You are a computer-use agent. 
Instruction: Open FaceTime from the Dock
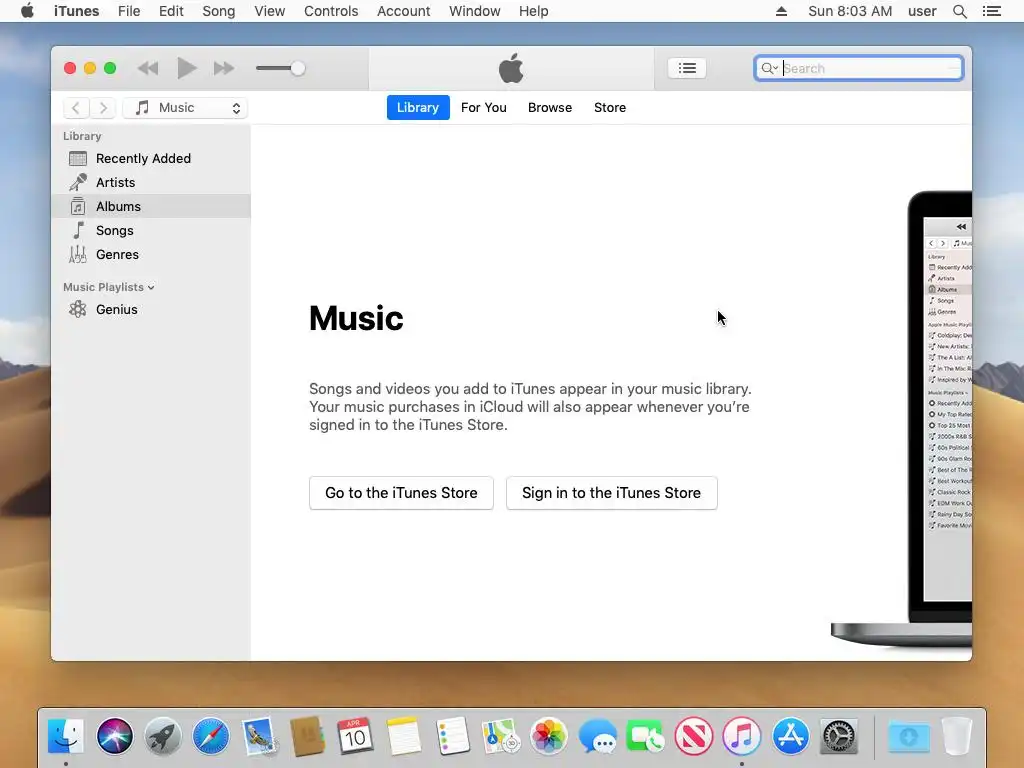(x=645, y=736)
